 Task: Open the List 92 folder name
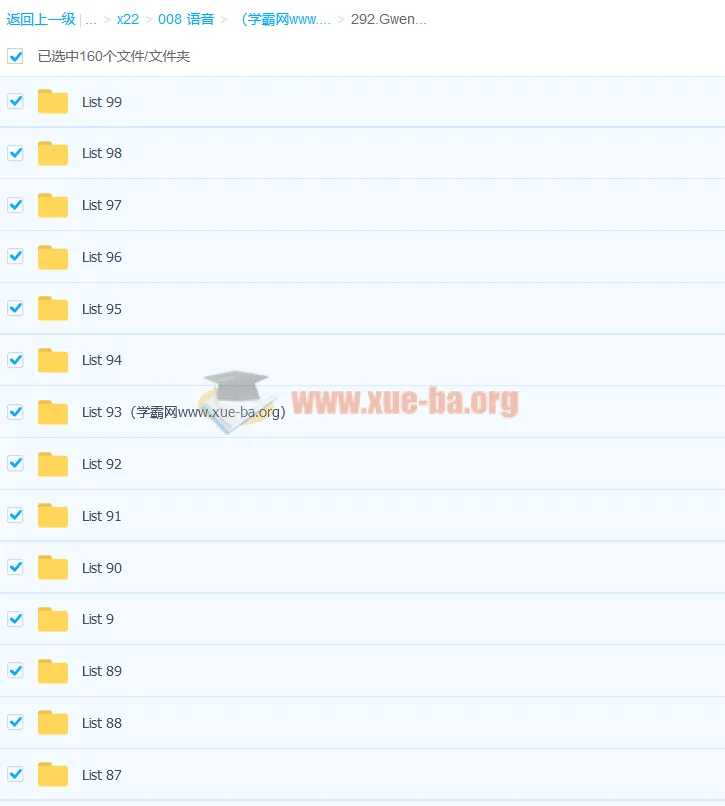[102, 464]
